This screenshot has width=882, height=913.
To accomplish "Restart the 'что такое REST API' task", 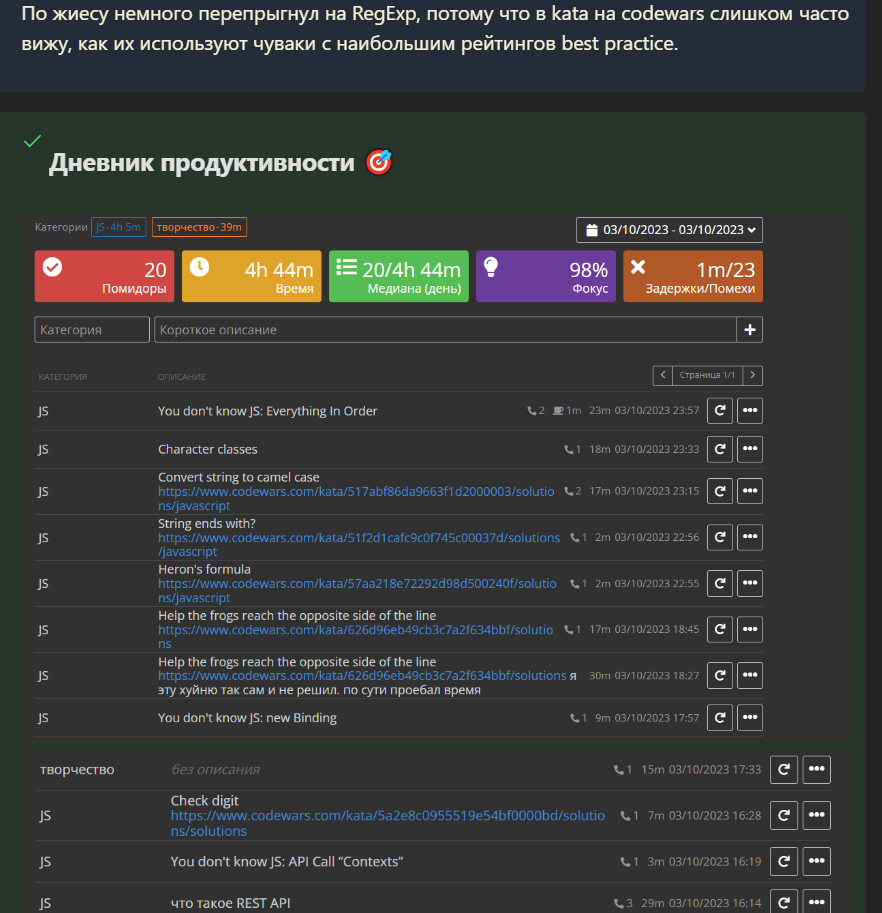I will [x=784, y=902].
